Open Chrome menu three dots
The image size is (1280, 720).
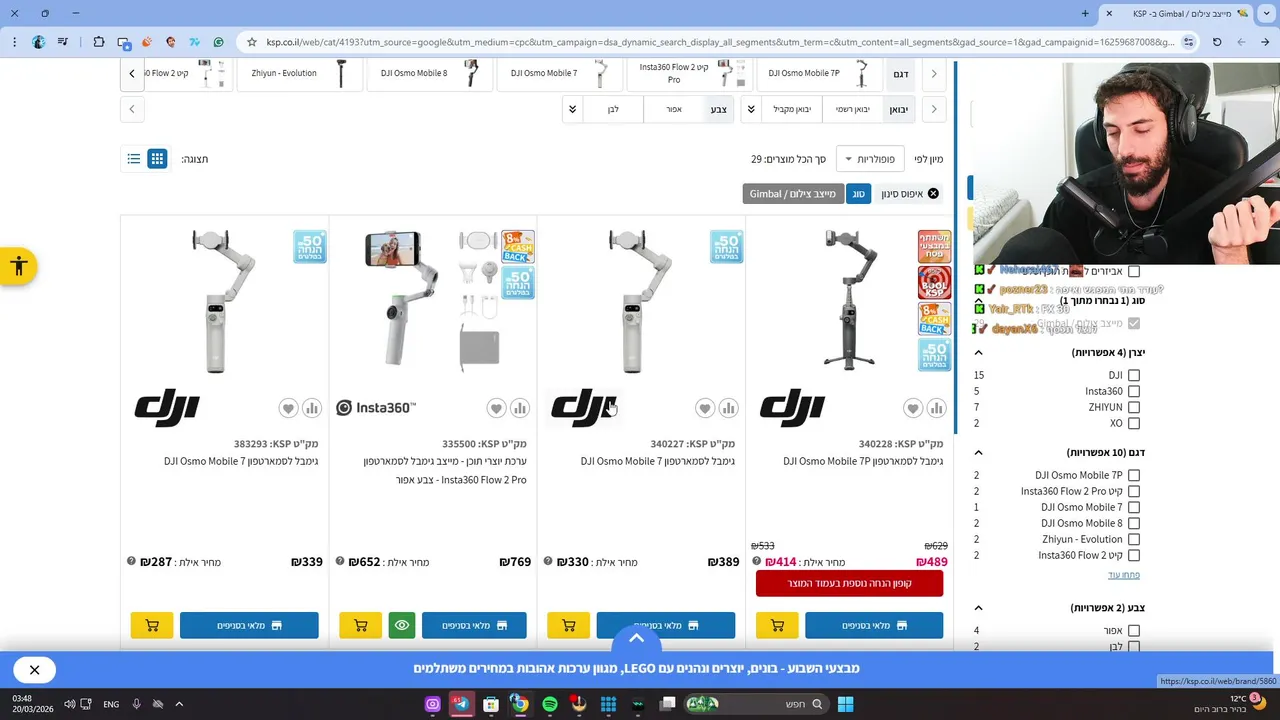pos(13,42)
